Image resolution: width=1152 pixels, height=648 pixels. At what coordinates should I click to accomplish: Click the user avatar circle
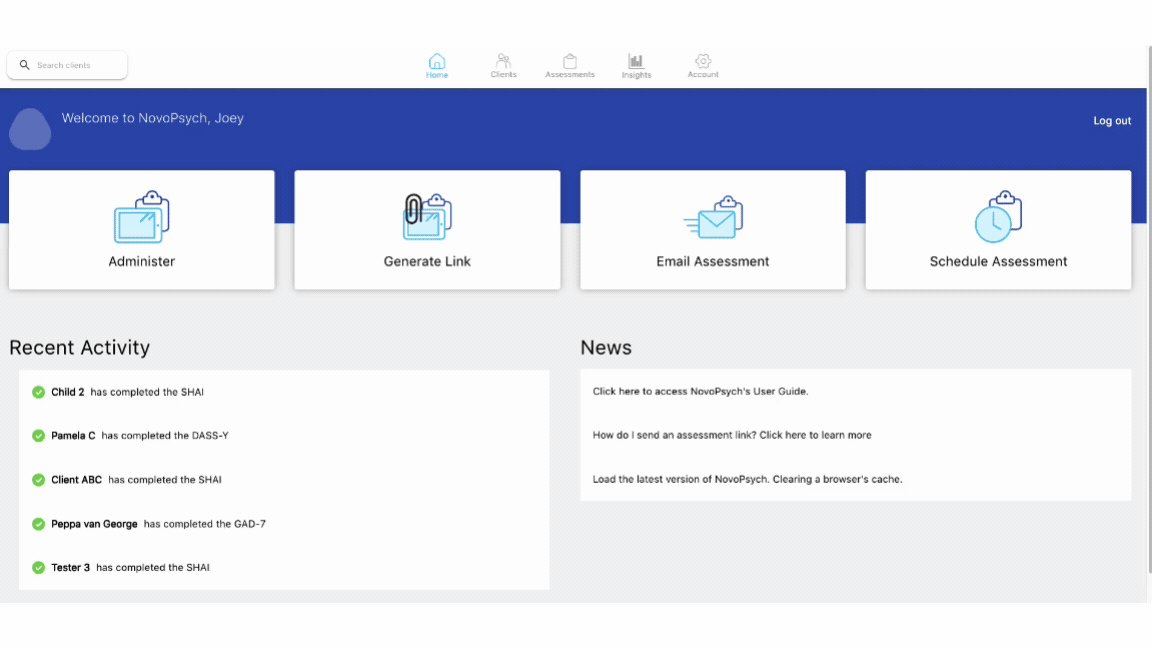pyautogui.click(x=30, y=129)
